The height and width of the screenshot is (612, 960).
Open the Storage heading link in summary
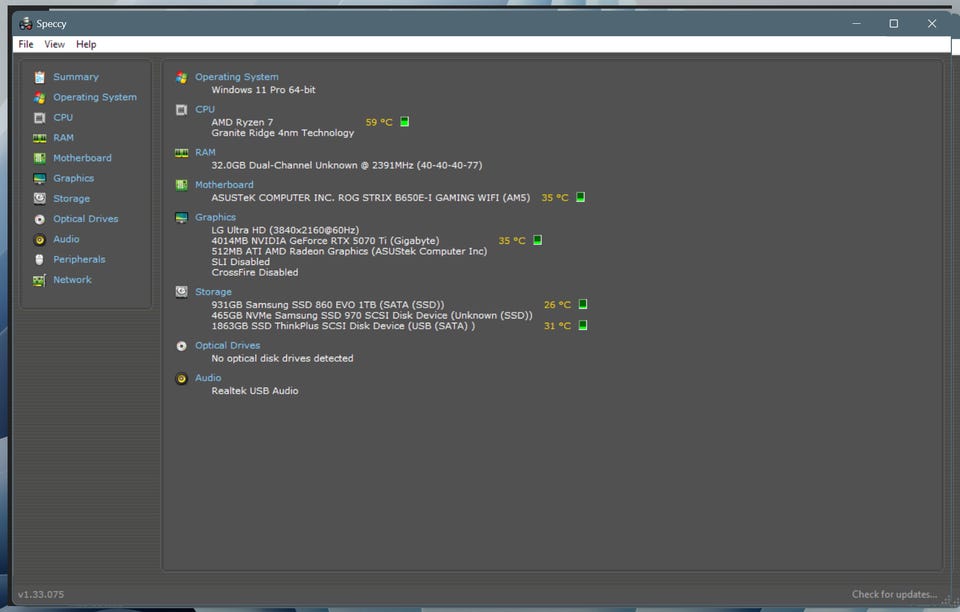(x=213, y=291)
